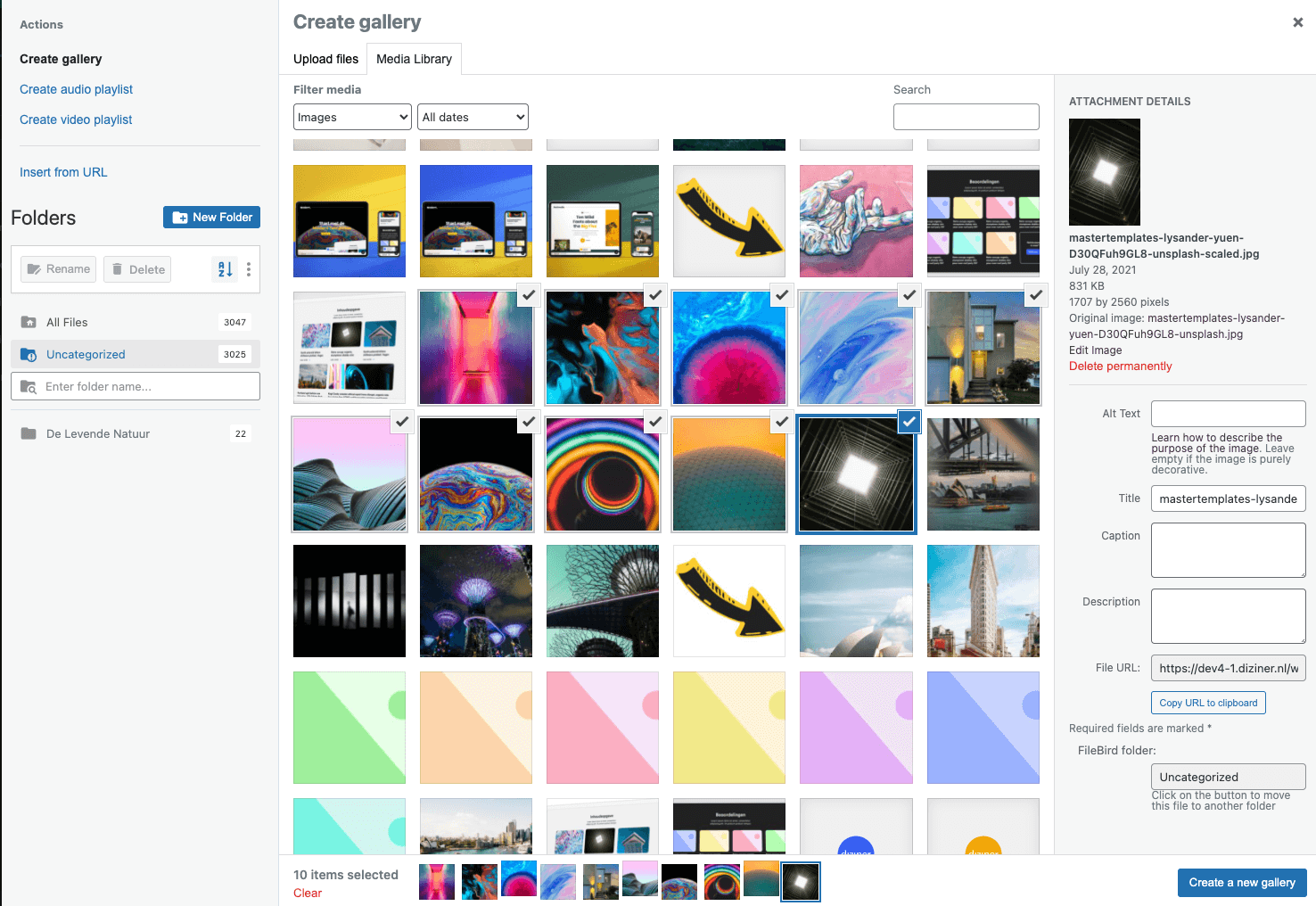Open the All dates filter dropdown

[x=473, y=117]
